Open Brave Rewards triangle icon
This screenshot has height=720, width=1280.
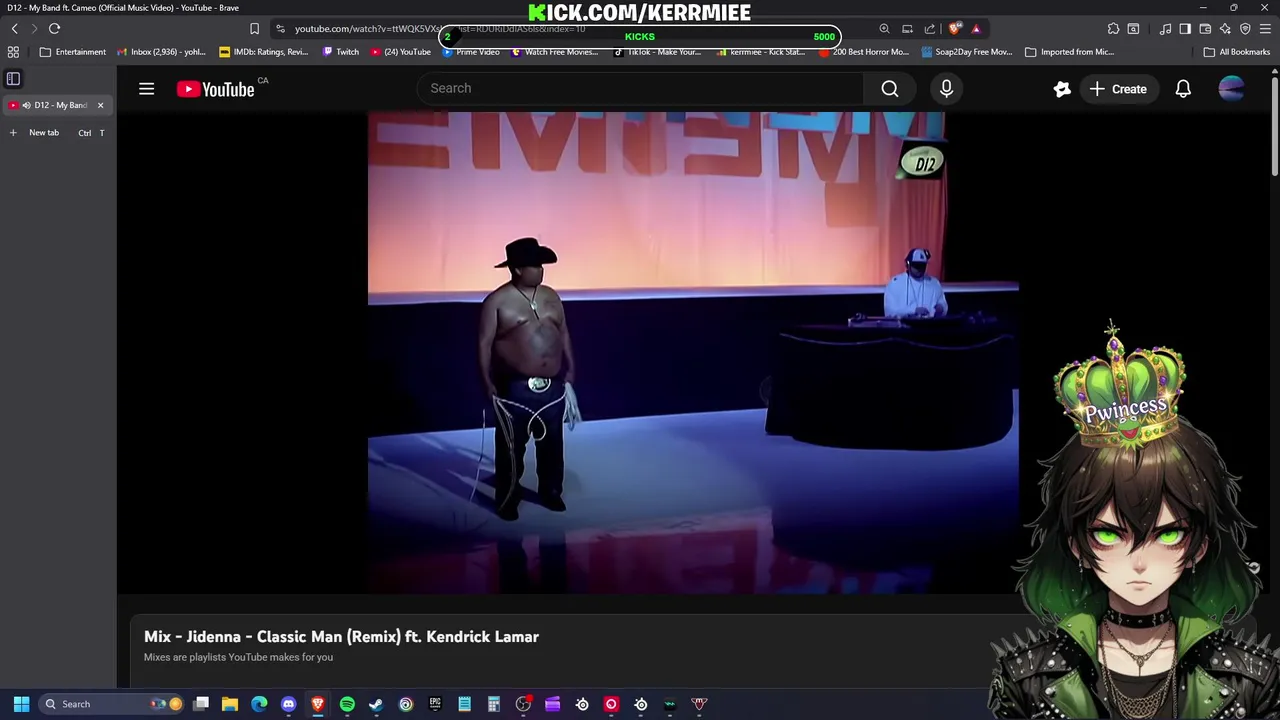coord(976,29)
